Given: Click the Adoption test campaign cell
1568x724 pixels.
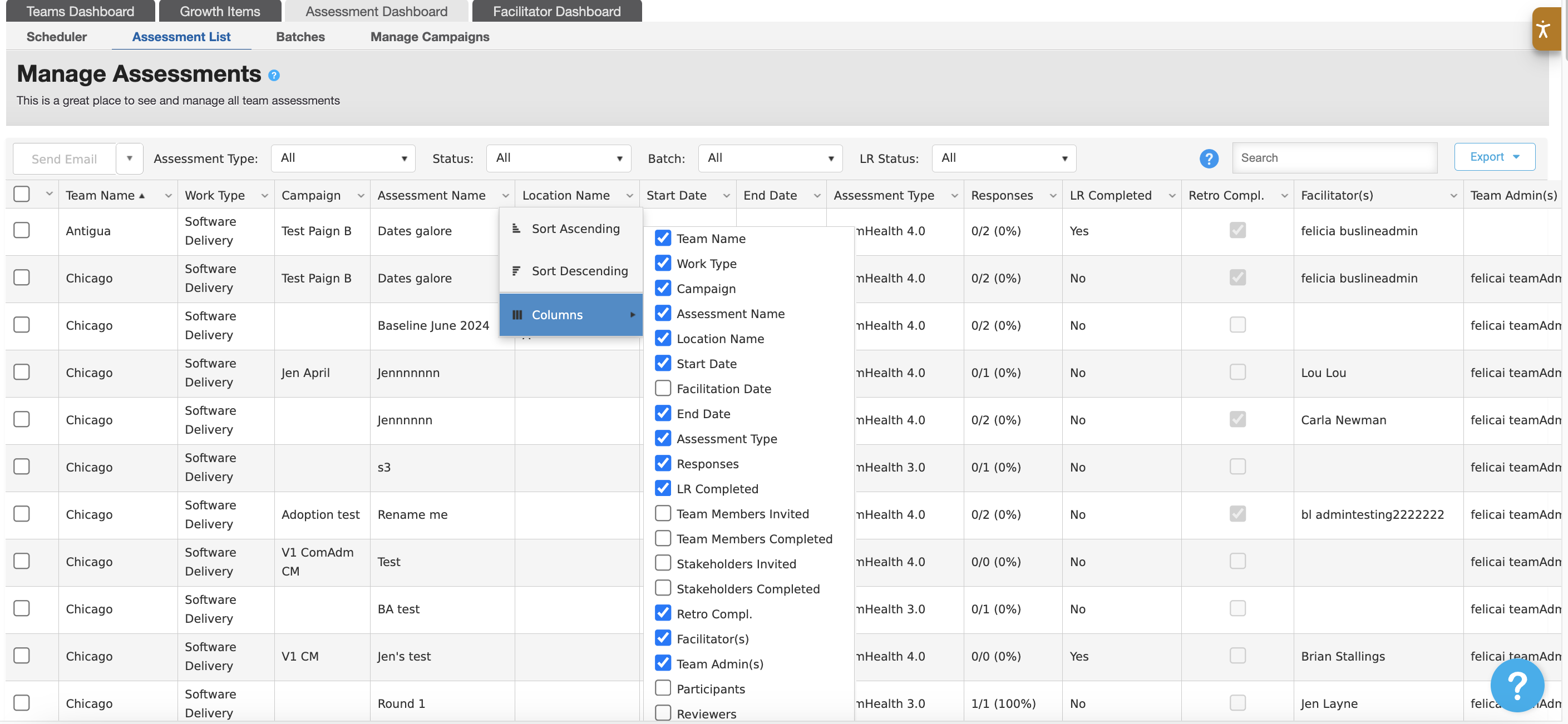Looking at the screenshot, I should [x=321, y=515].
